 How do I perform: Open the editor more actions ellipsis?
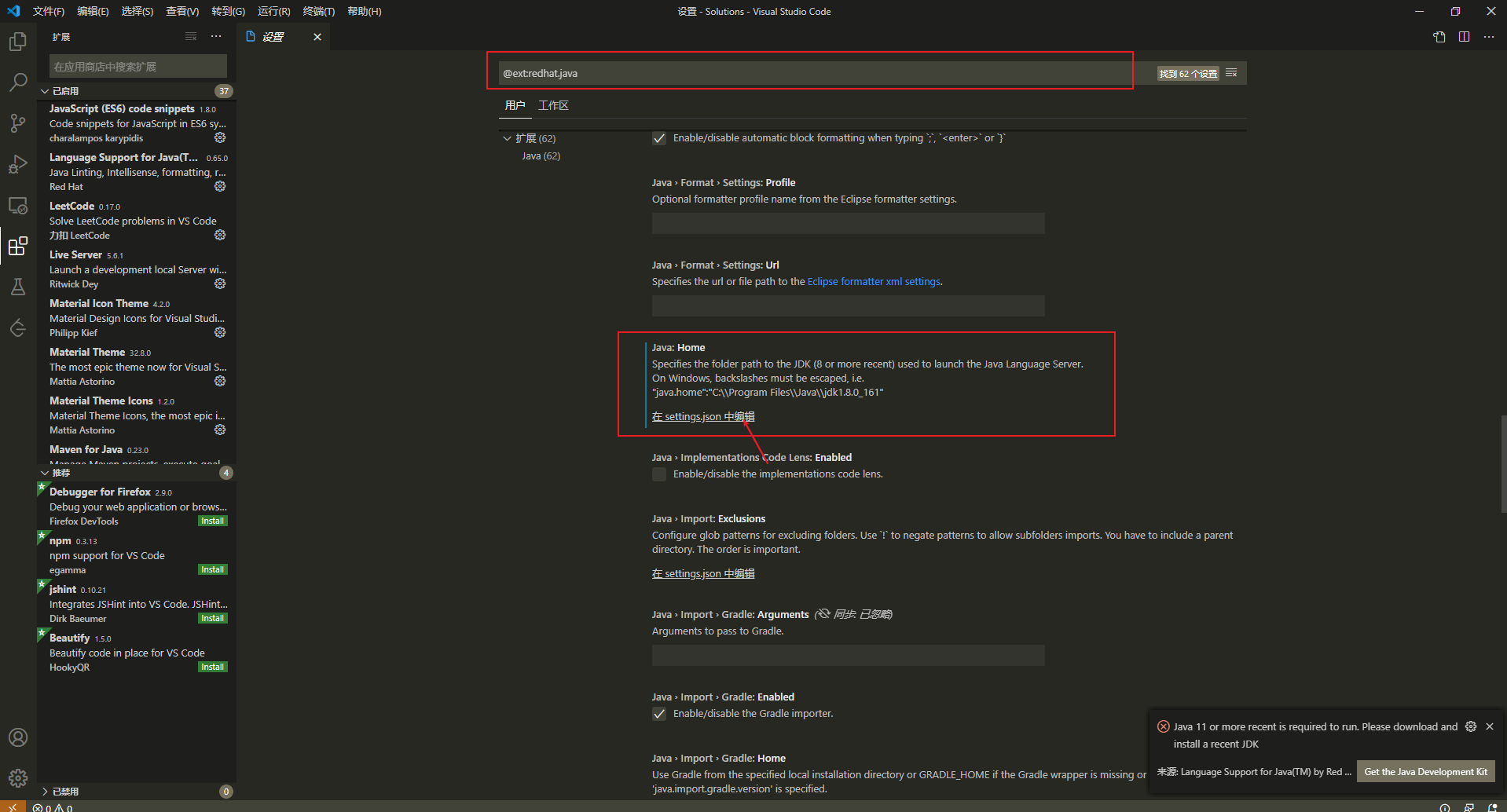1489,37
